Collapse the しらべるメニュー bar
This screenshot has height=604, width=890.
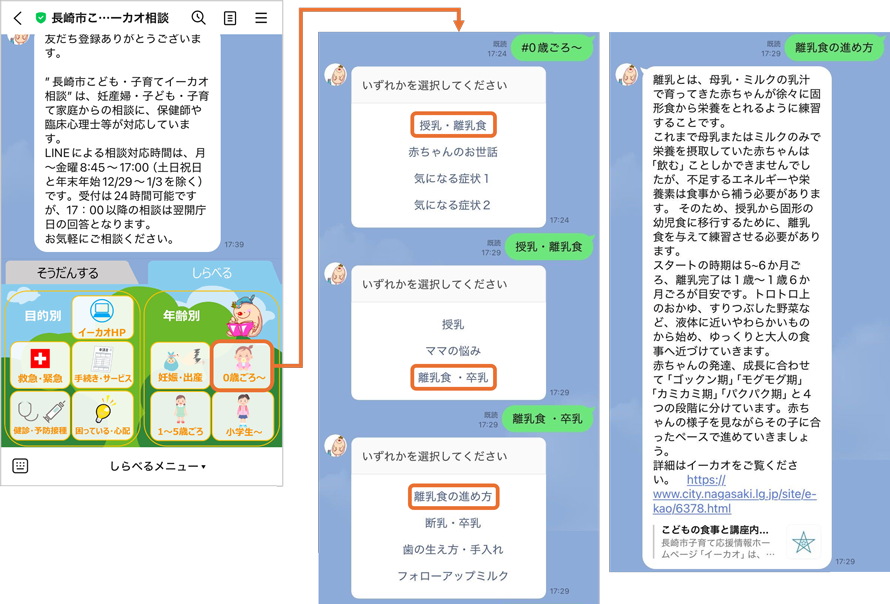click(x=157, y=466)
